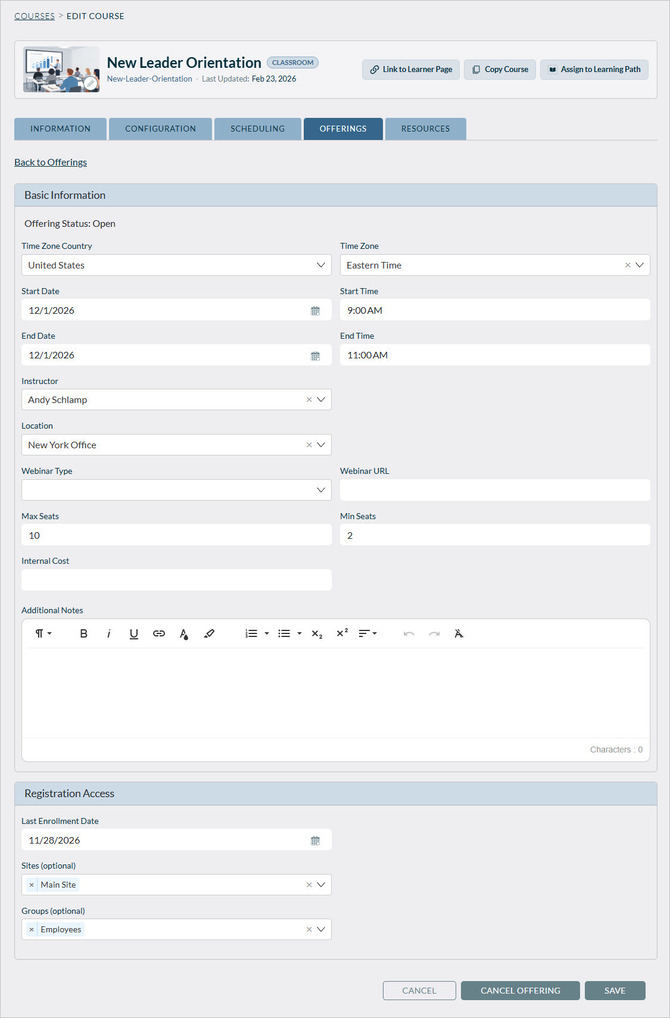
Task: Select the Offerings tab
Action: [343, 129]
